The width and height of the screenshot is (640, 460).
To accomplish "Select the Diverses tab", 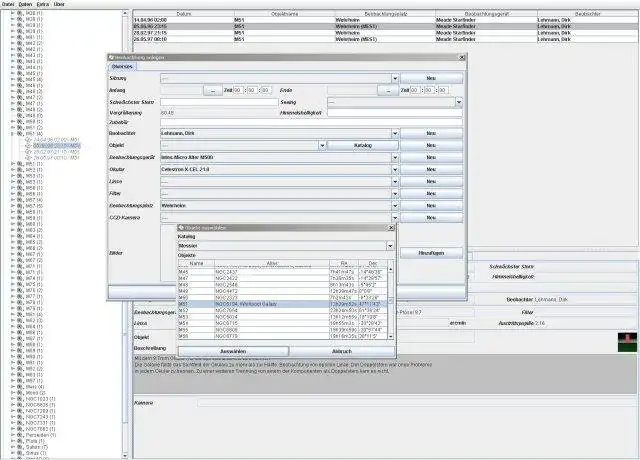I will (x=122, y=66).
